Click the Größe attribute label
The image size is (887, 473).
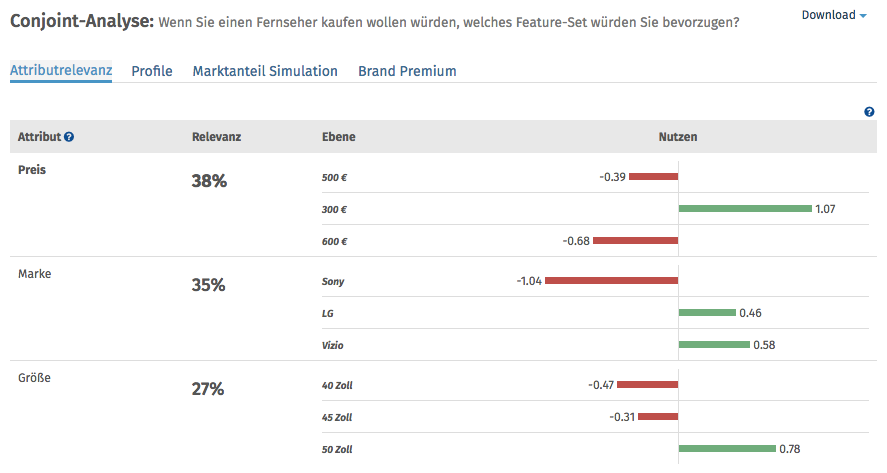(34, 378)
